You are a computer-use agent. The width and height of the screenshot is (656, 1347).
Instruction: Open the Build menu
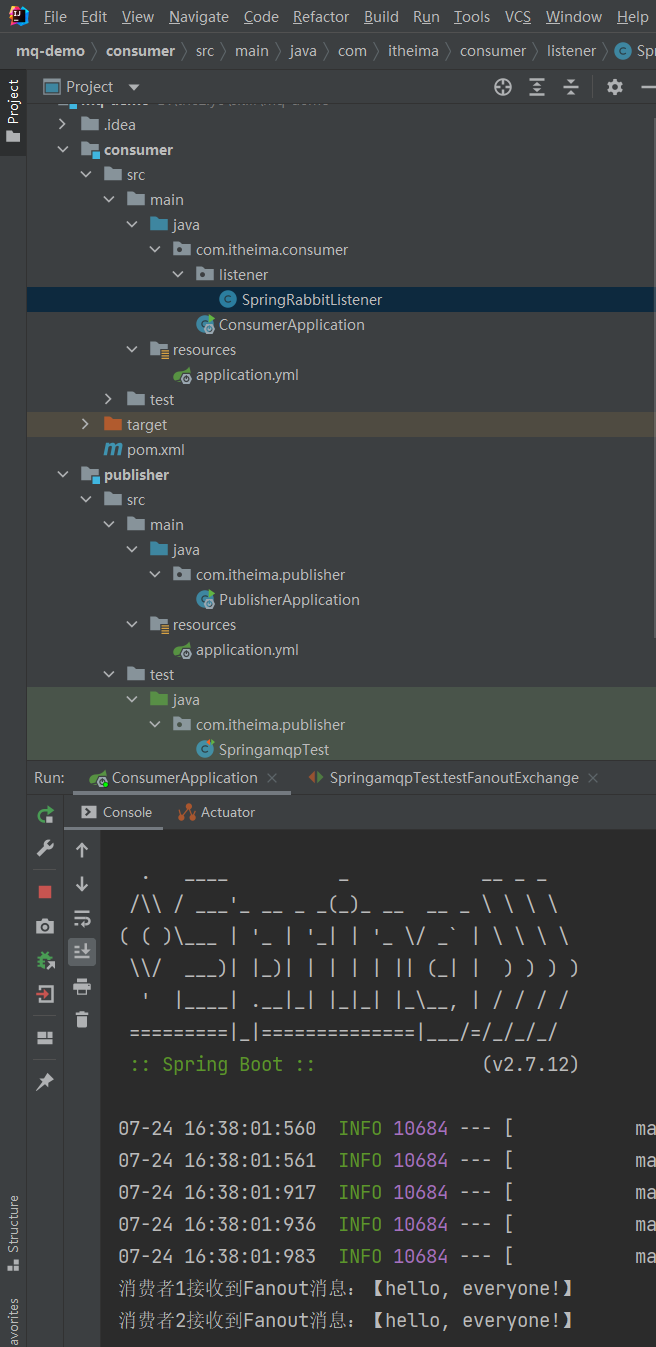[x=381, y=17]
